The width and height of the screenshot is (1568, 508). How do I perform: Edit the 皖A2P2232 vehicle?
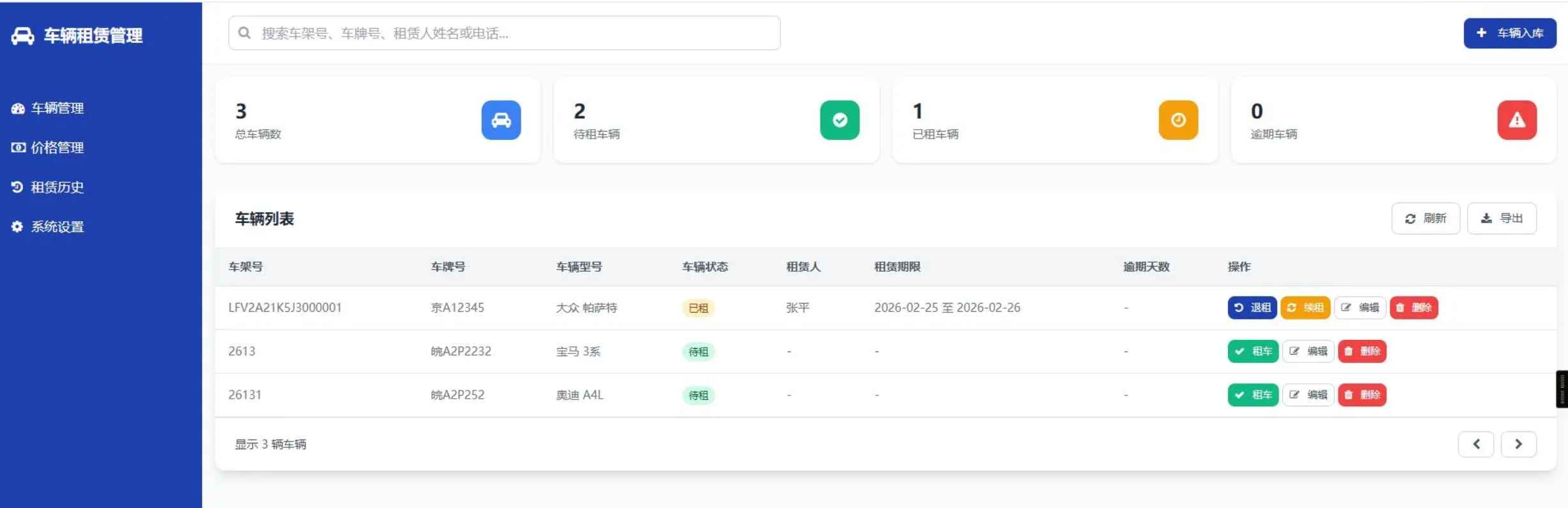[1309, 351]
